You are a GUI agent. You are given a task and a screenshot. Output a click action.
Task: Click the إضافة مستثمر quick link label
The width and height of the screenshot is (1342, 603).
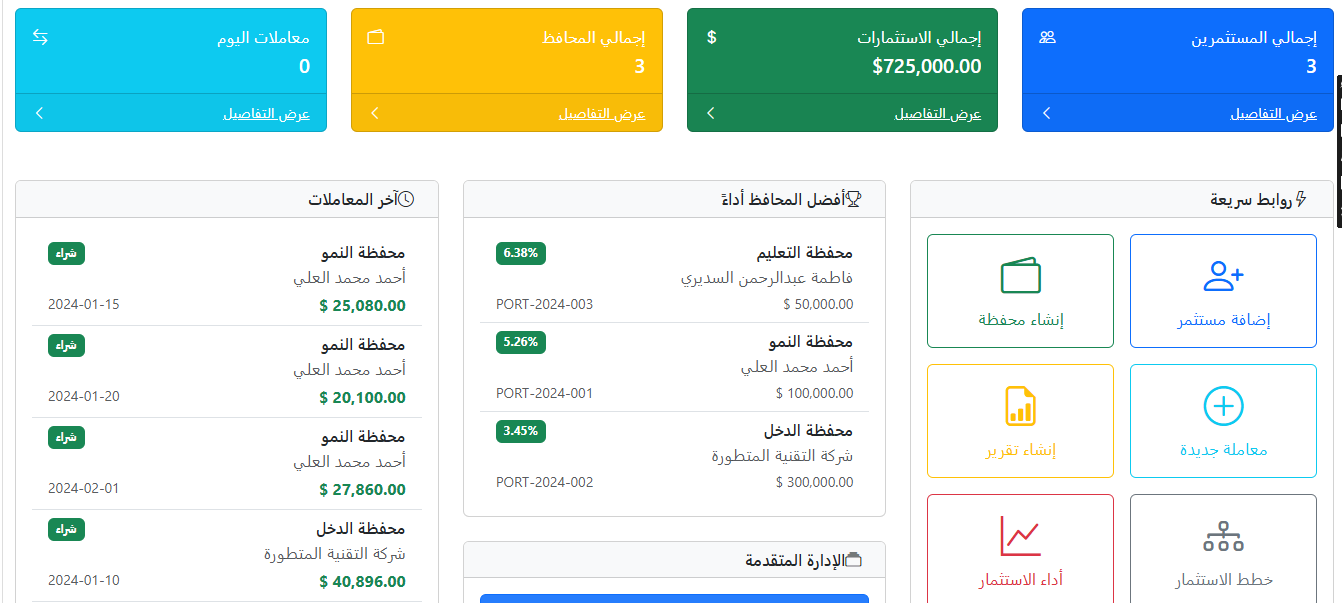(x=1223, y=320)
